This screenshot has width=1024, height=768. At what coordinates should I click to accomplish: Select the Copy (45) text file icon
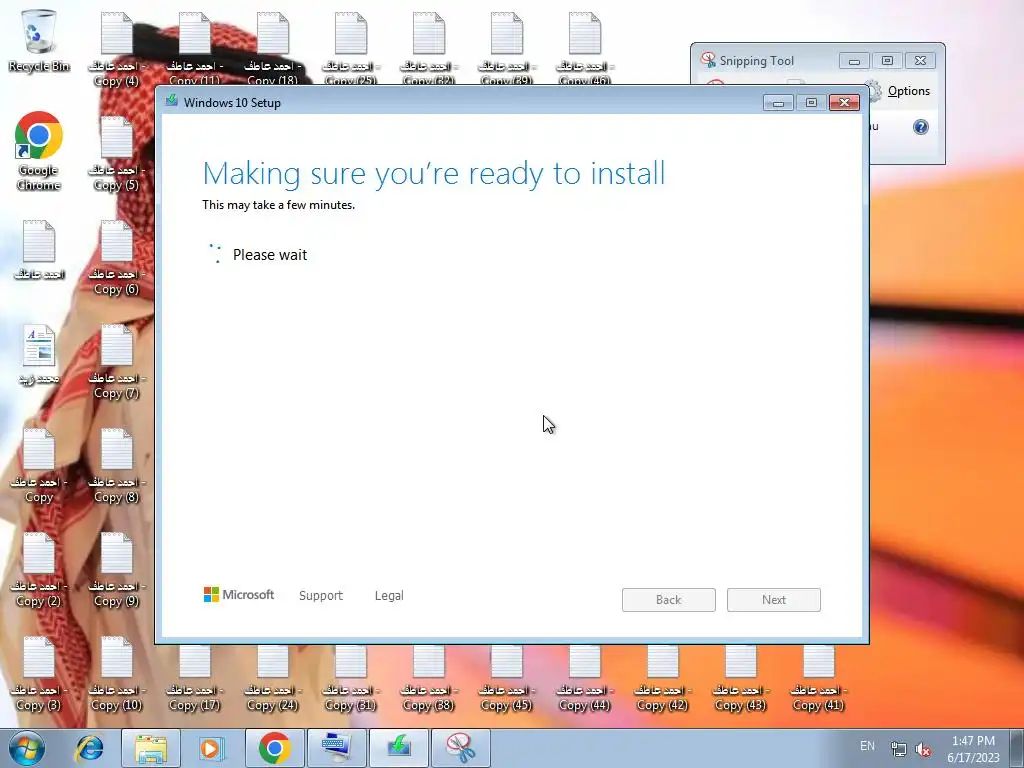(x=507, y=678)
